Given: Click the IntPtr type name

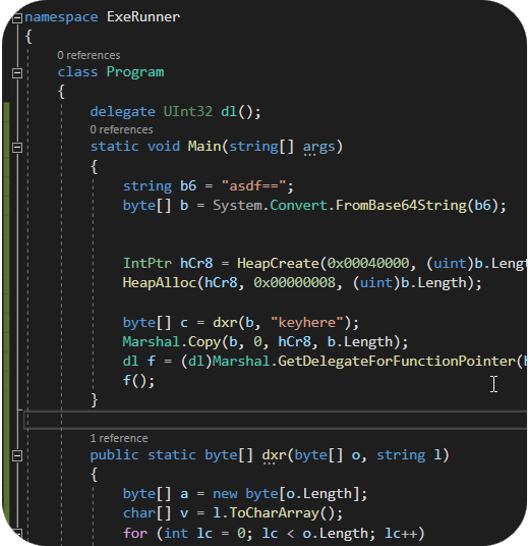Looking at the screenshot, I should coord(147,264).
